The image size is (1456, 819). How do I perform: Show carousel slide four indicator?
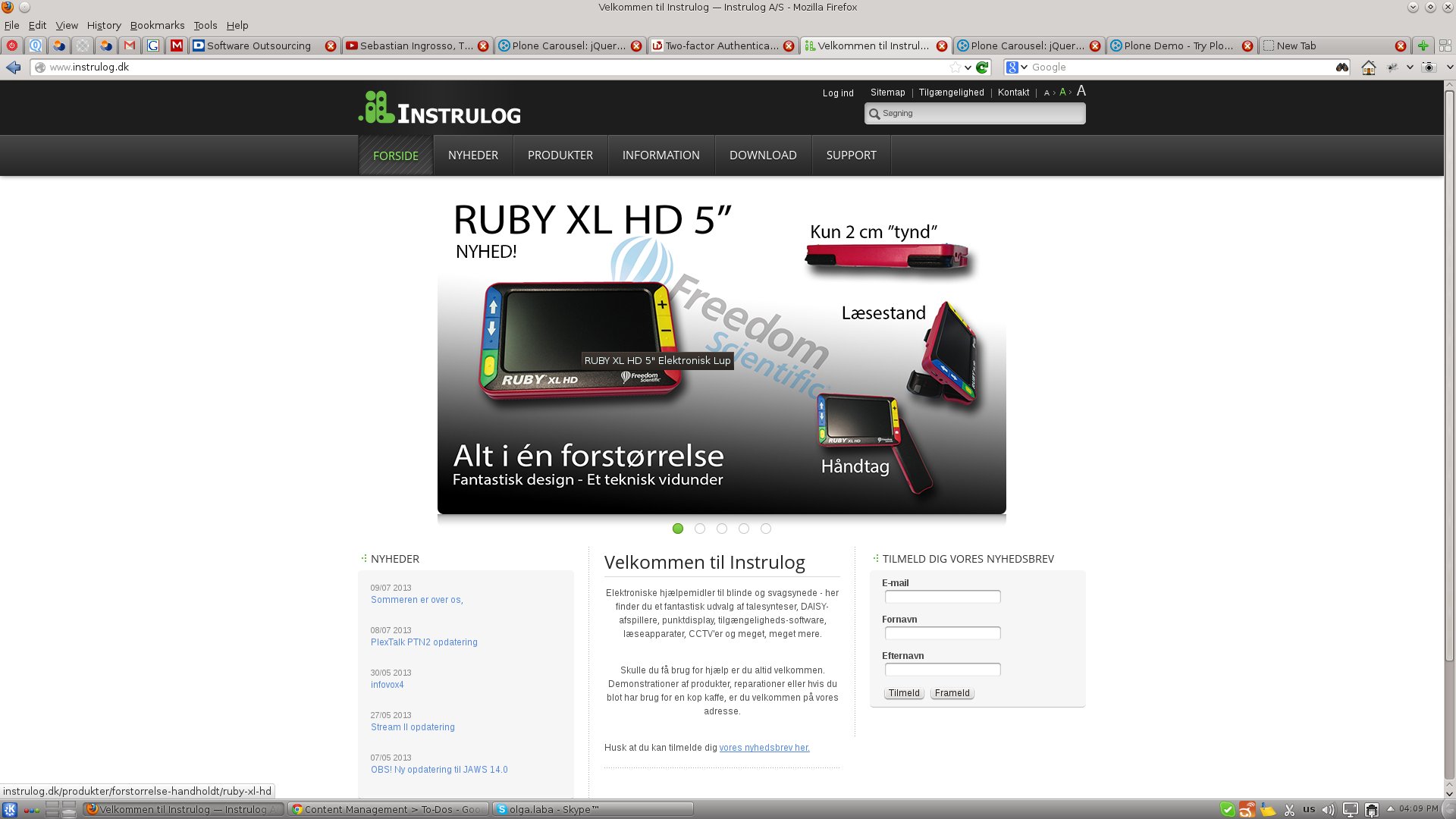[744, 529]
